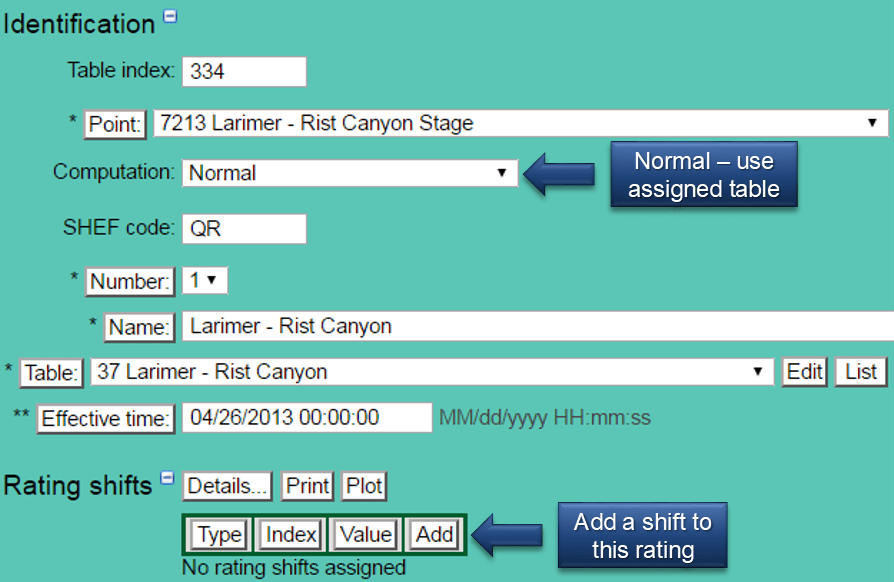
Task: Click the shift Value header button
Action: (x=364, y=534)
